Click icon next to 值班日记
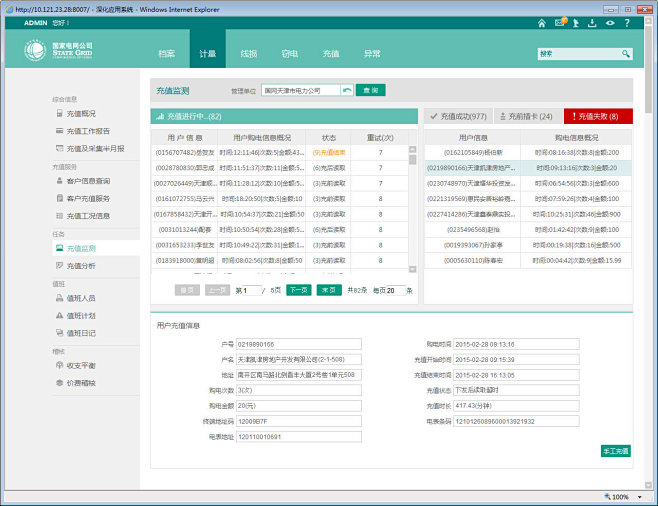Viewport: 658px width, 506px height. point(60,333)
